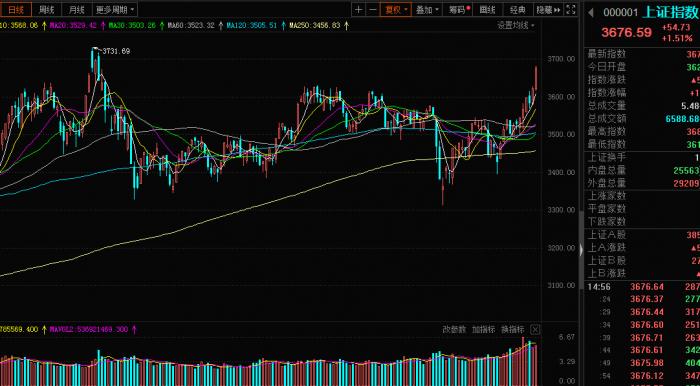Click the 隐藏 double-arrow button
Image resolution: width=700 pixels, height=386 pixels.
coord(548,9)
